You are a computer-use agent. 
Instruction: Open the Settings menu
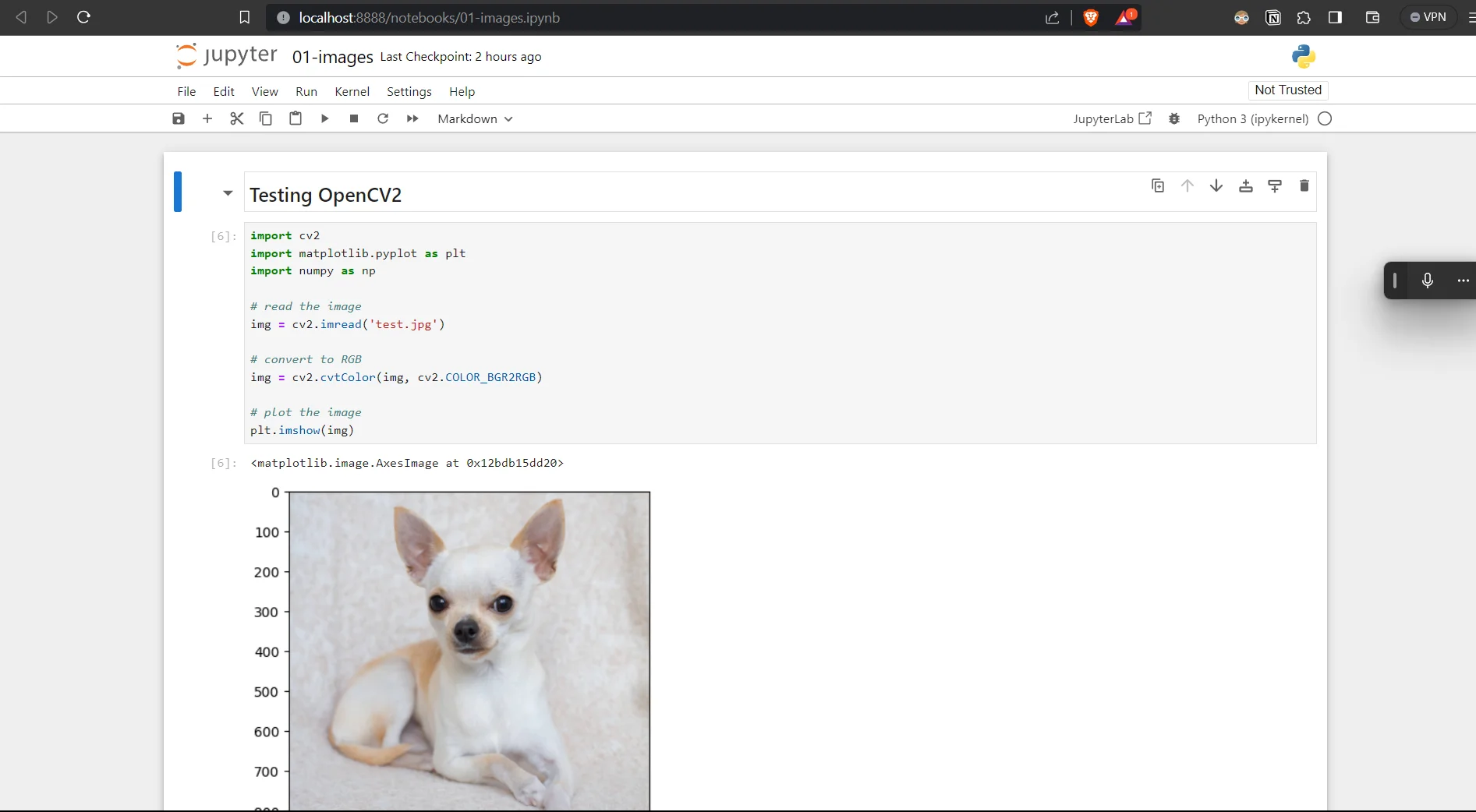(409, 91)
